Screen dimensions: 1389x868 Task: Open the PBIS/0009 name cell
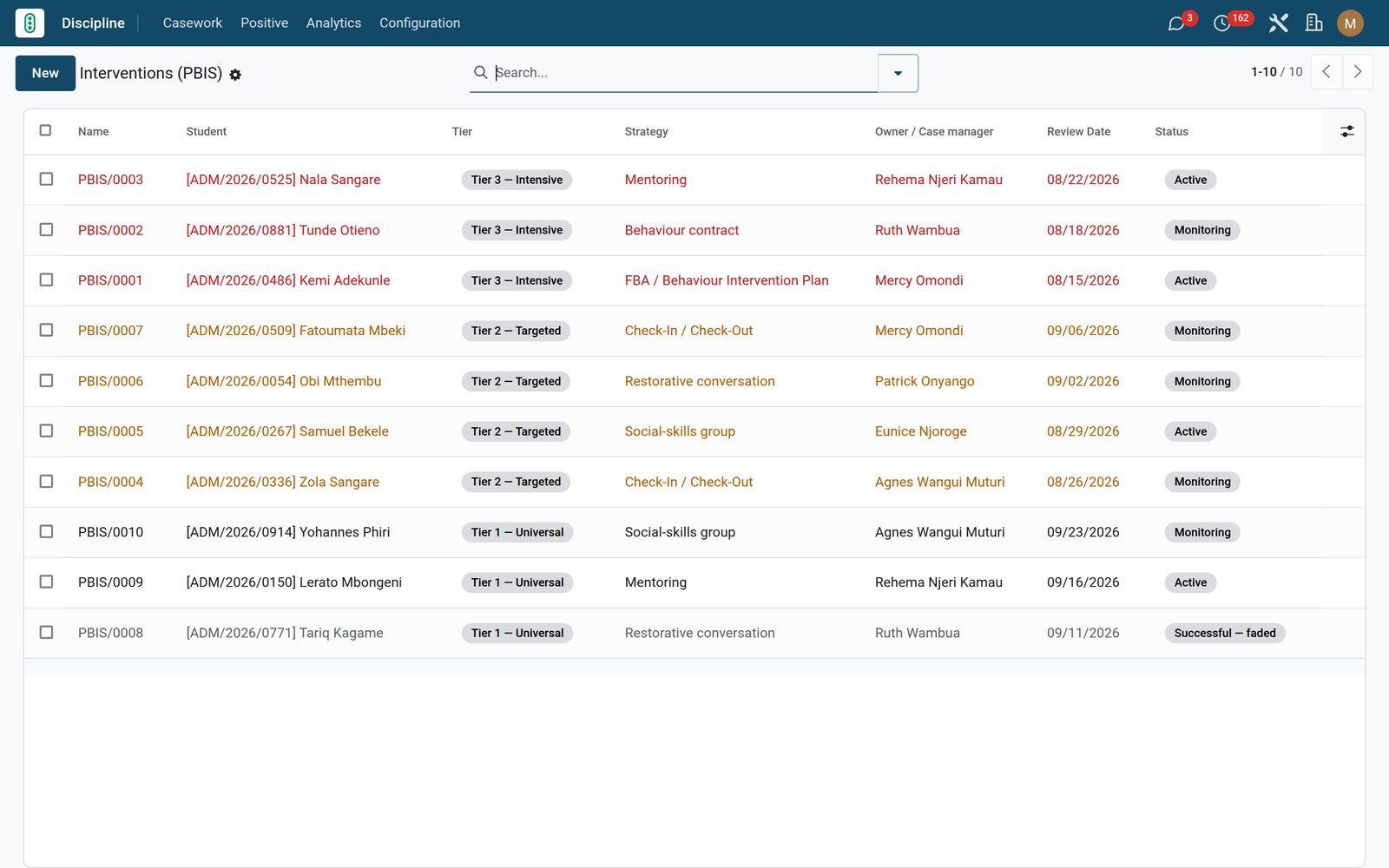pos(110,582)
